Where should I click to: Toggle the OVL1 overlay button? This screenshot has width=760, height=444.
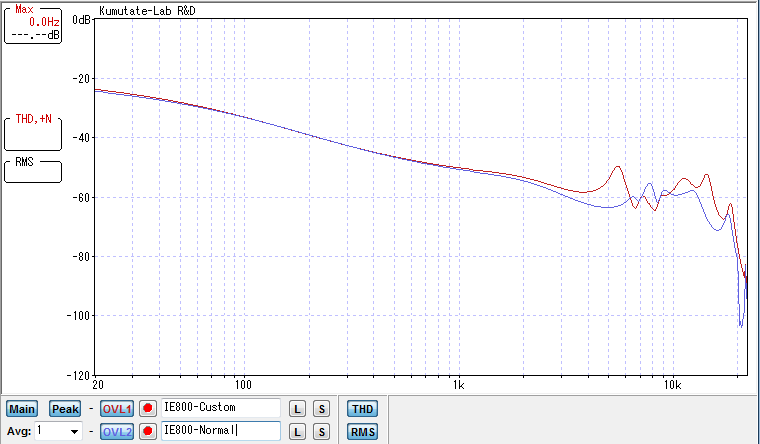click(117, 409)
